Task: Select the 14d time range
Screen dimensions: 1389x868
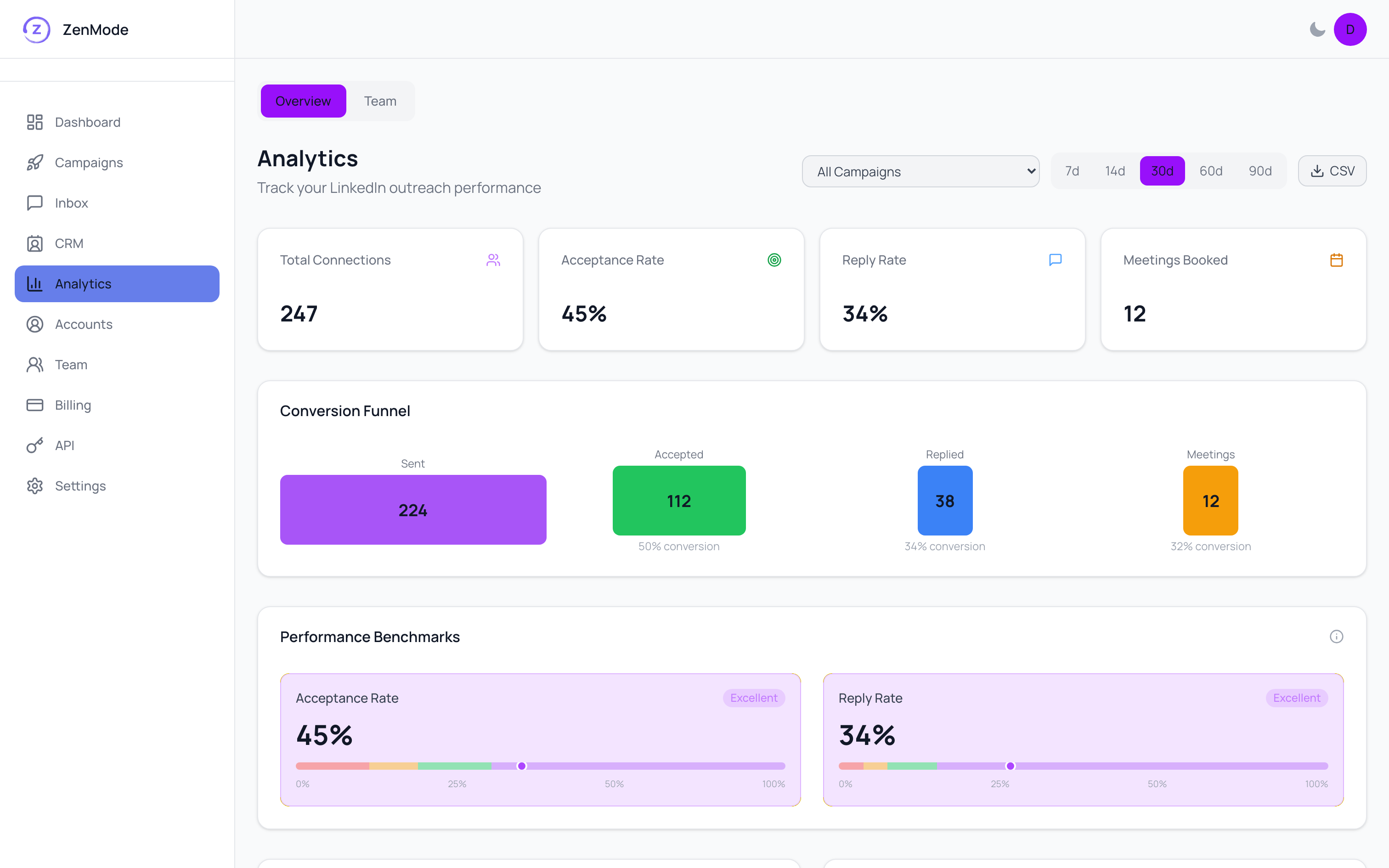Action: coord(1115,171)
